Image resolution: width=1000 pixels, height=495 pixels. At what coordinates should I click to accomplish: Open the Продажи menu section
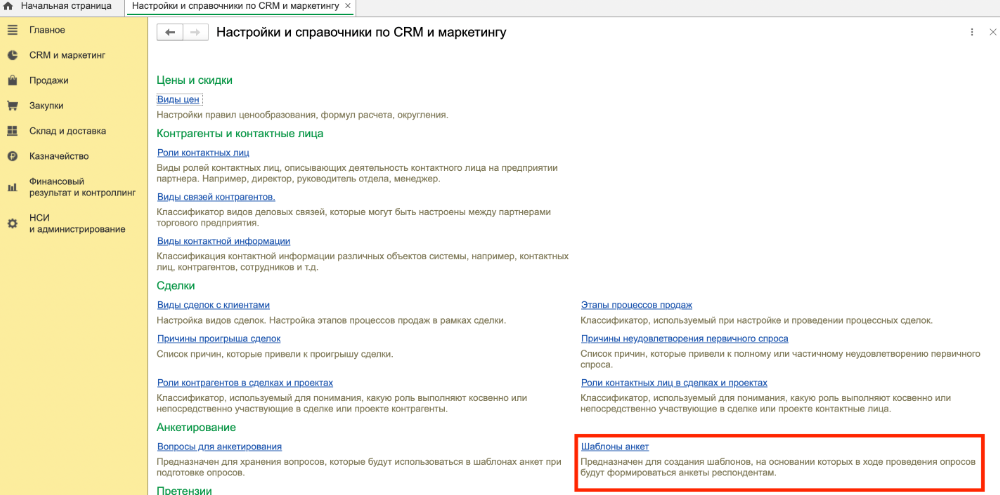(48, 80)
